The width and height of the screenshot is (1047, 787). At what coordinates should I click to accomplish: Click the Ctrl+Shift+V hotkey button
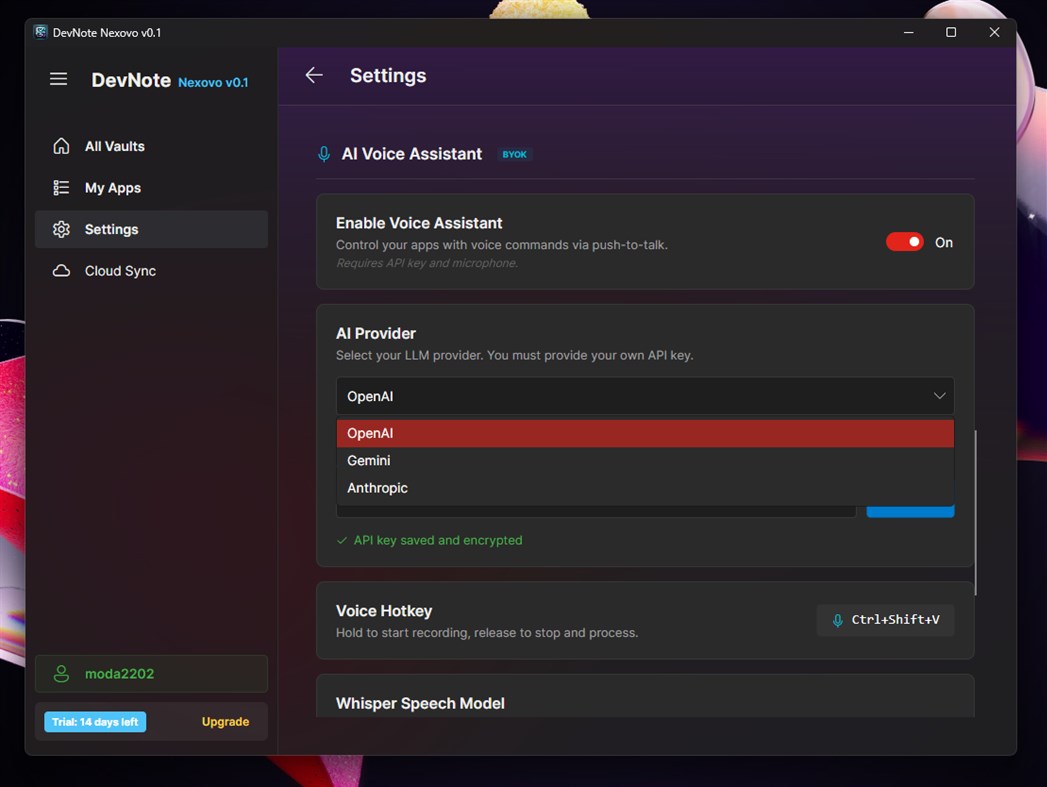pos(885,620)
